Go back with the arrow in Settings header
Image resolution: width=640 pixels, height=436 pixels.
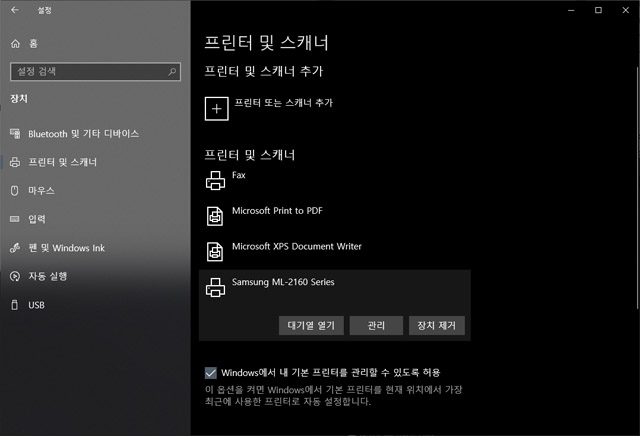[x=15, y=10]
